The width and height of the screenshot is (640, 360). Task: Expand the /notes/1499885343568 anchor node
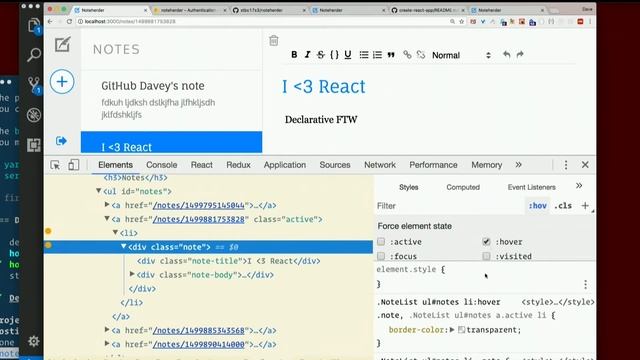pyautogui.click(x=107, y=329)
